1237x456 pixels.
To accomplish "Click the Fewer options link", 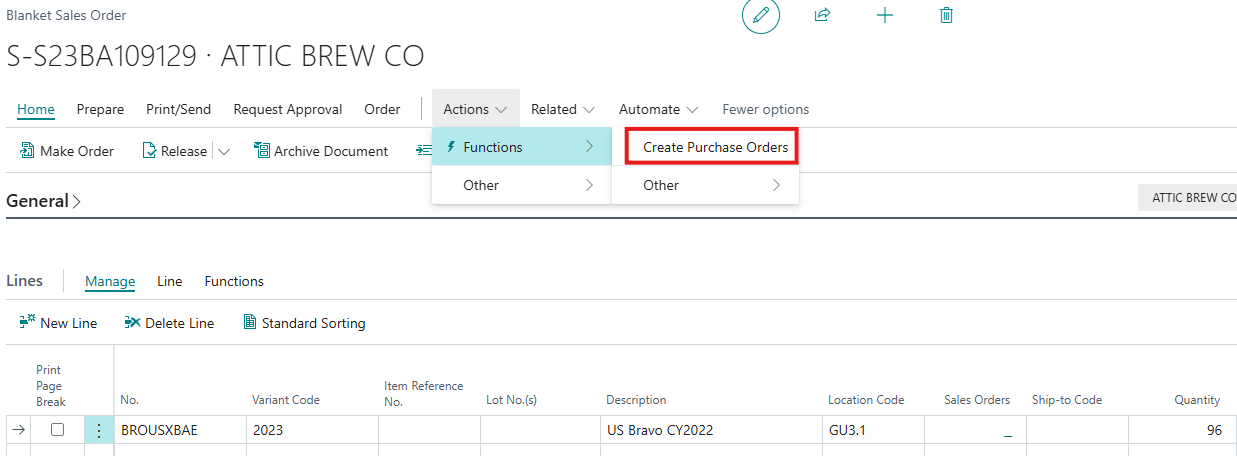I will coord(766,109).
